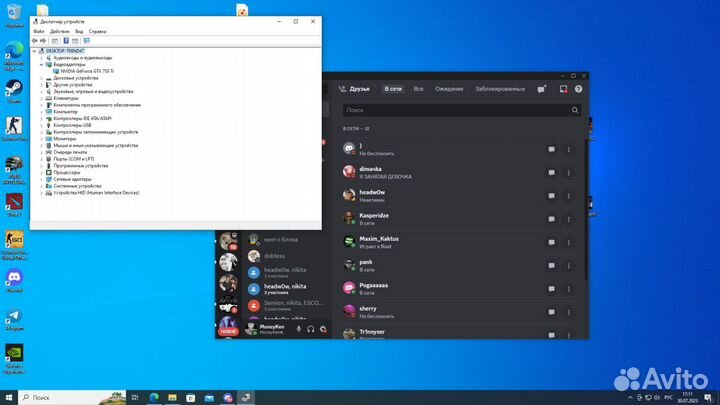This screenshot has width=720, height=405.
Task: Open Steam desktop shortcut
Action: 14,91
